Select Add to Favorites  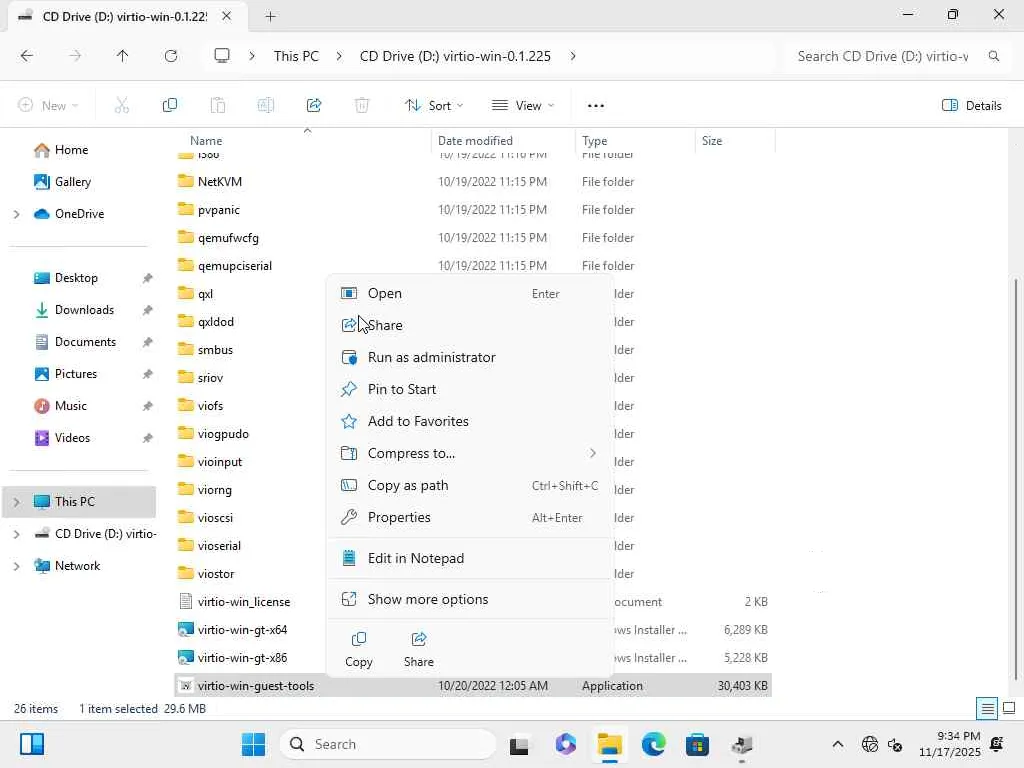(470, 421)
